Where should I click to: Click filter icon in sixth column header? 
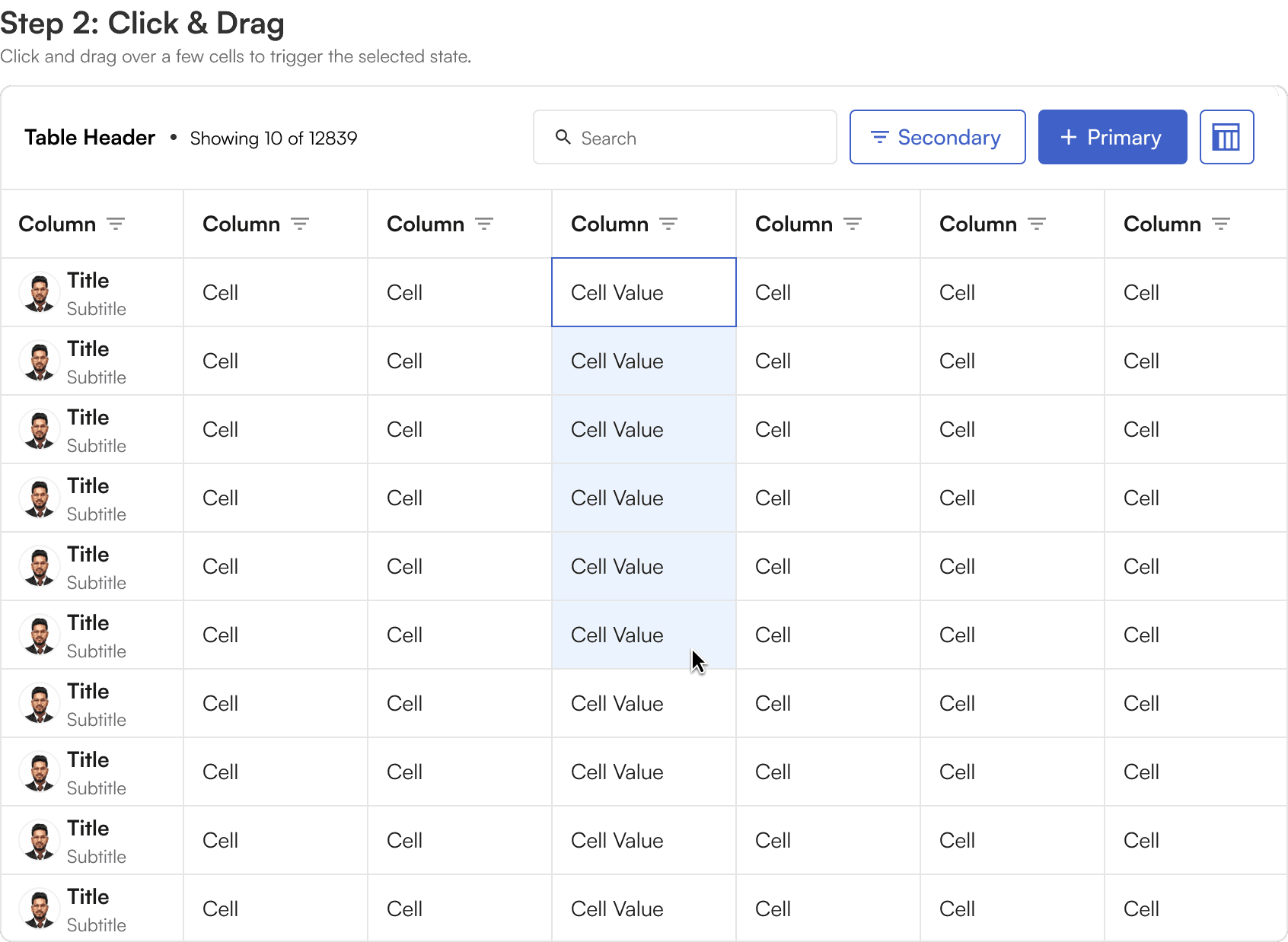1037,224
